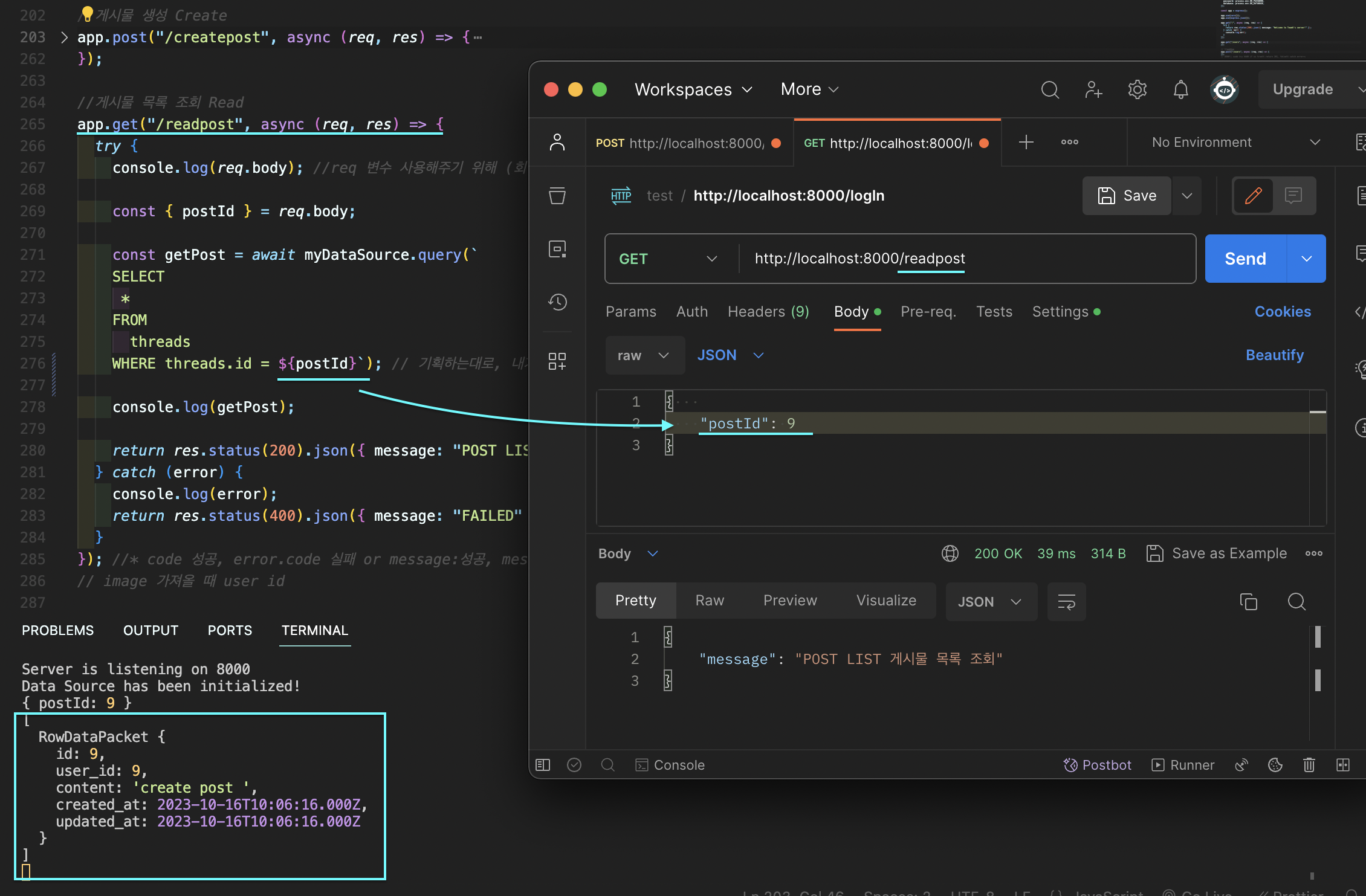Toggle the footer sidebar panel icon

pos(543,765)
